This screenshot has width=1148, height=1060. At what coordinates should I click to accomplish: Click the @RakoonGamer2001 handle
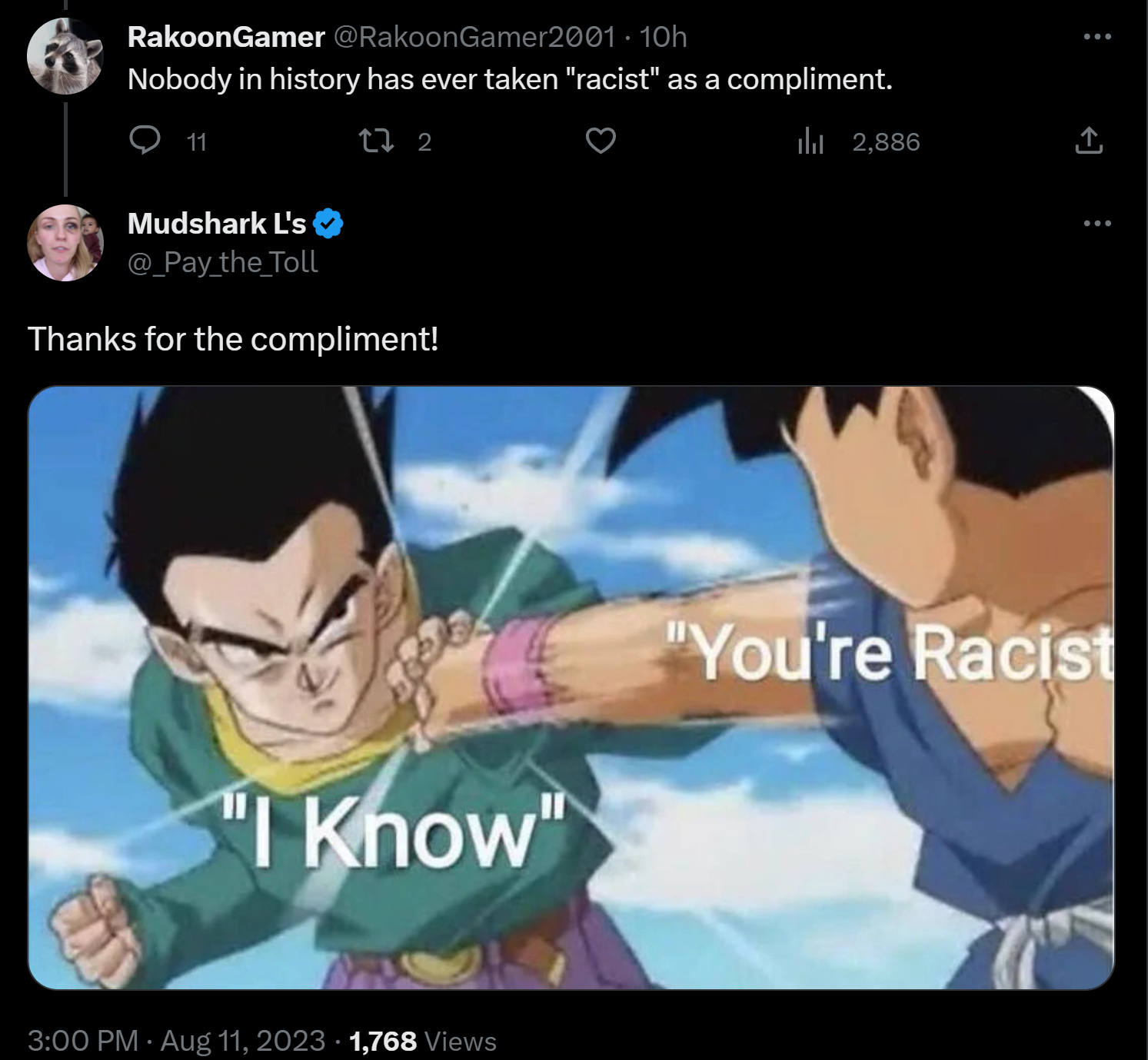(x=474, y=37)
